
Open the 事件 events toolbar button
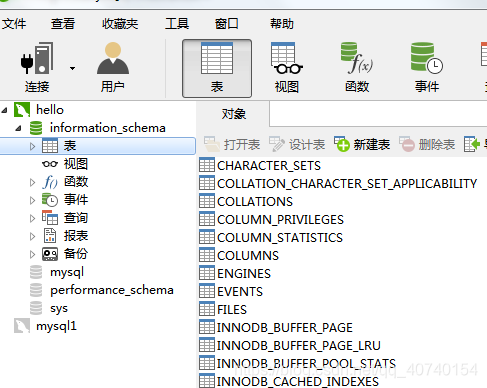[427, 68]
